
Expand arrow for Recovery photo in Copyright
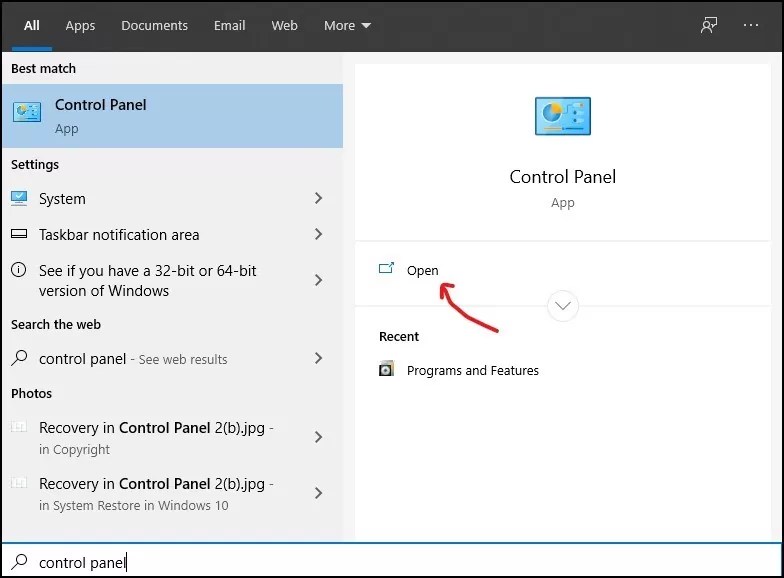[318, 437]
